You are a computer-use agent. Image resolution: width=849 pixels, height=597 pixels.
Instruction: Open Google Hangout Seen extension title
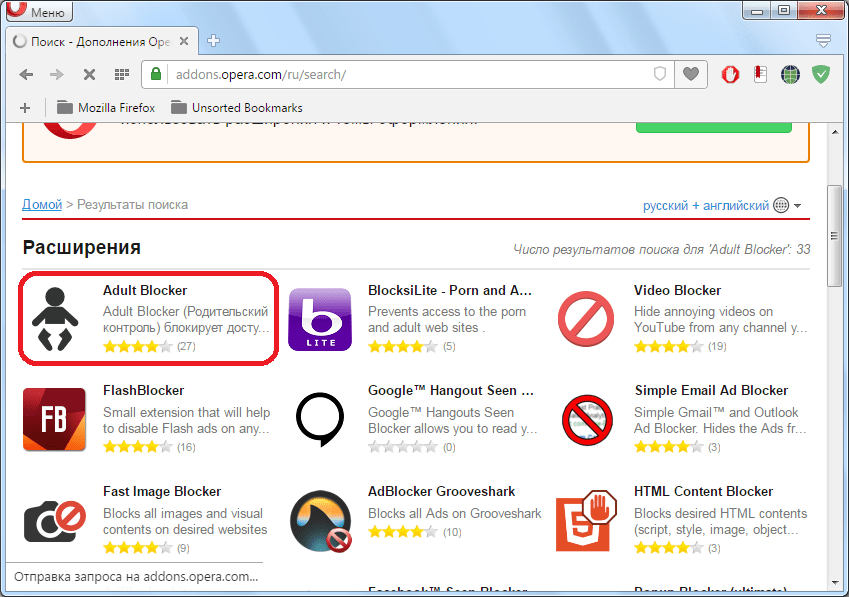pyautogui.click(x=450, y=390)
